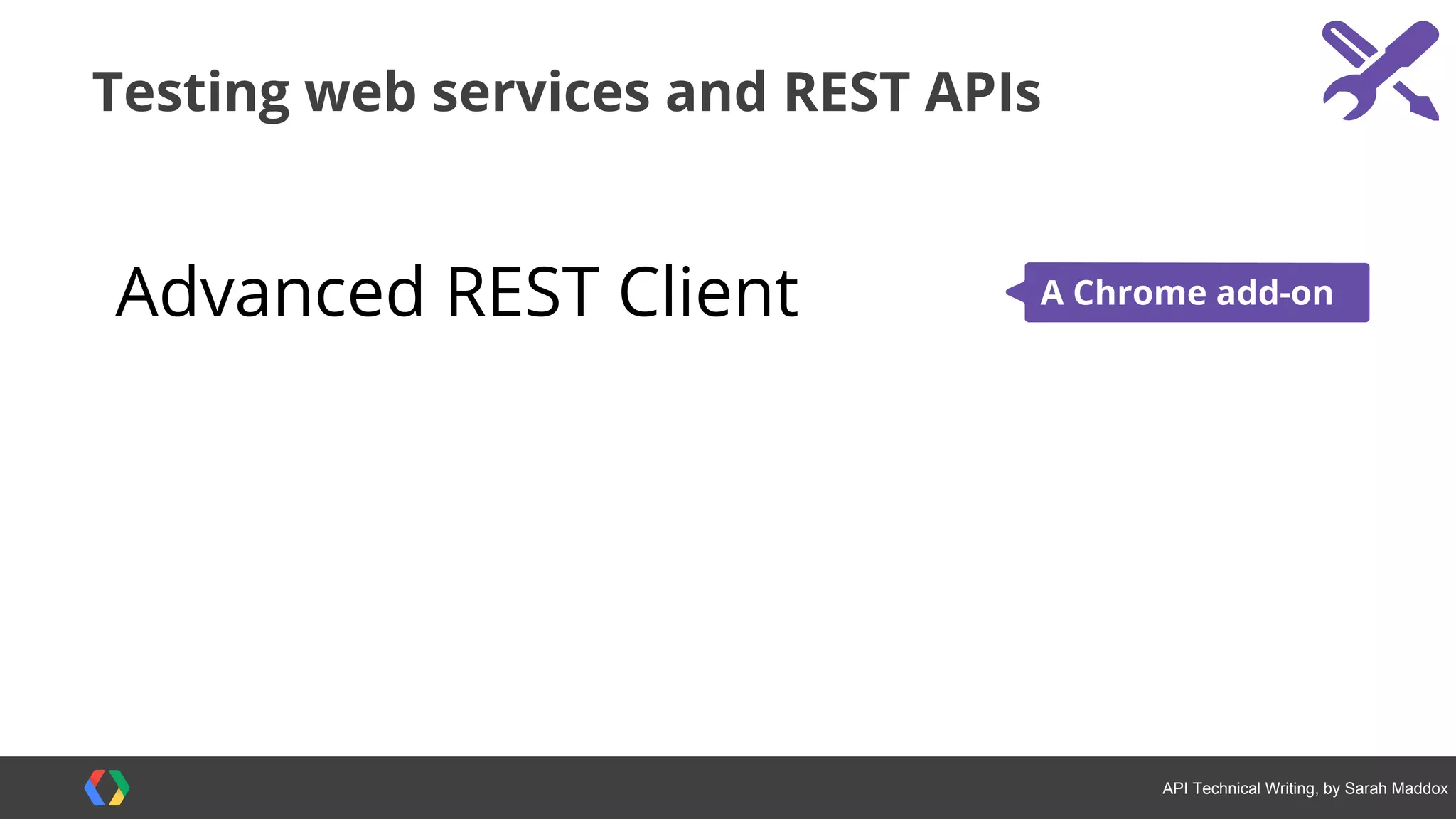This screenshot has height=819, width=1456.
Task: Click the crossed wrench and screwdriver icon
Action: 1380,70
